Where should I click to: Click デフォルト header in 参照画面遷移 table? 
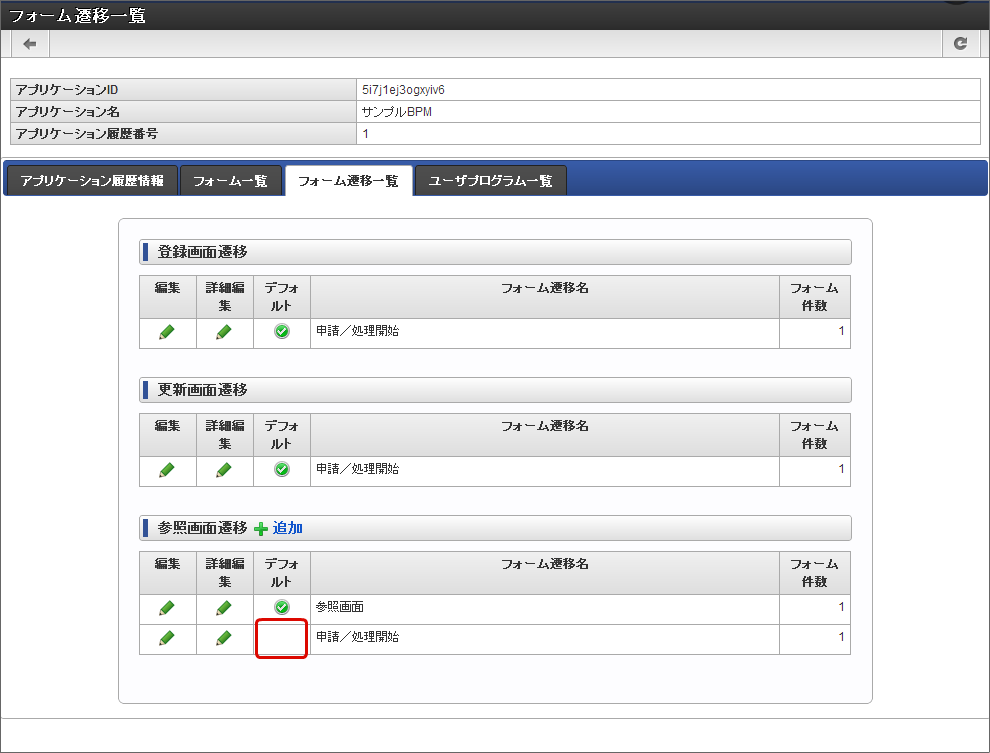282,573
